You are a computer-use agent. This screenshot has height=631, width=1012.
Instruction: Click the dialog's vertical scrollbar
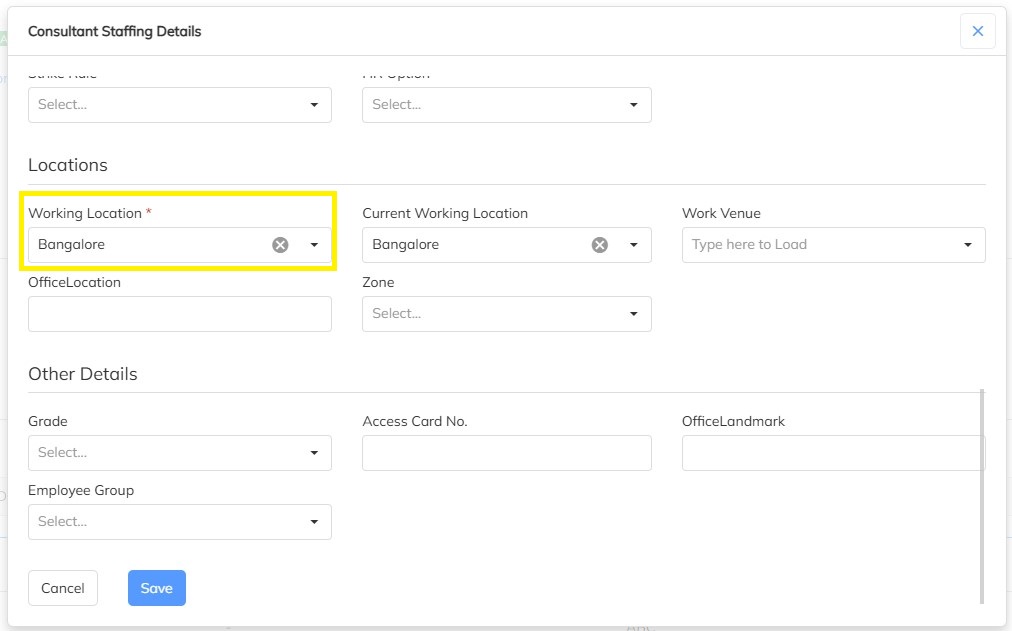[982, 495]
